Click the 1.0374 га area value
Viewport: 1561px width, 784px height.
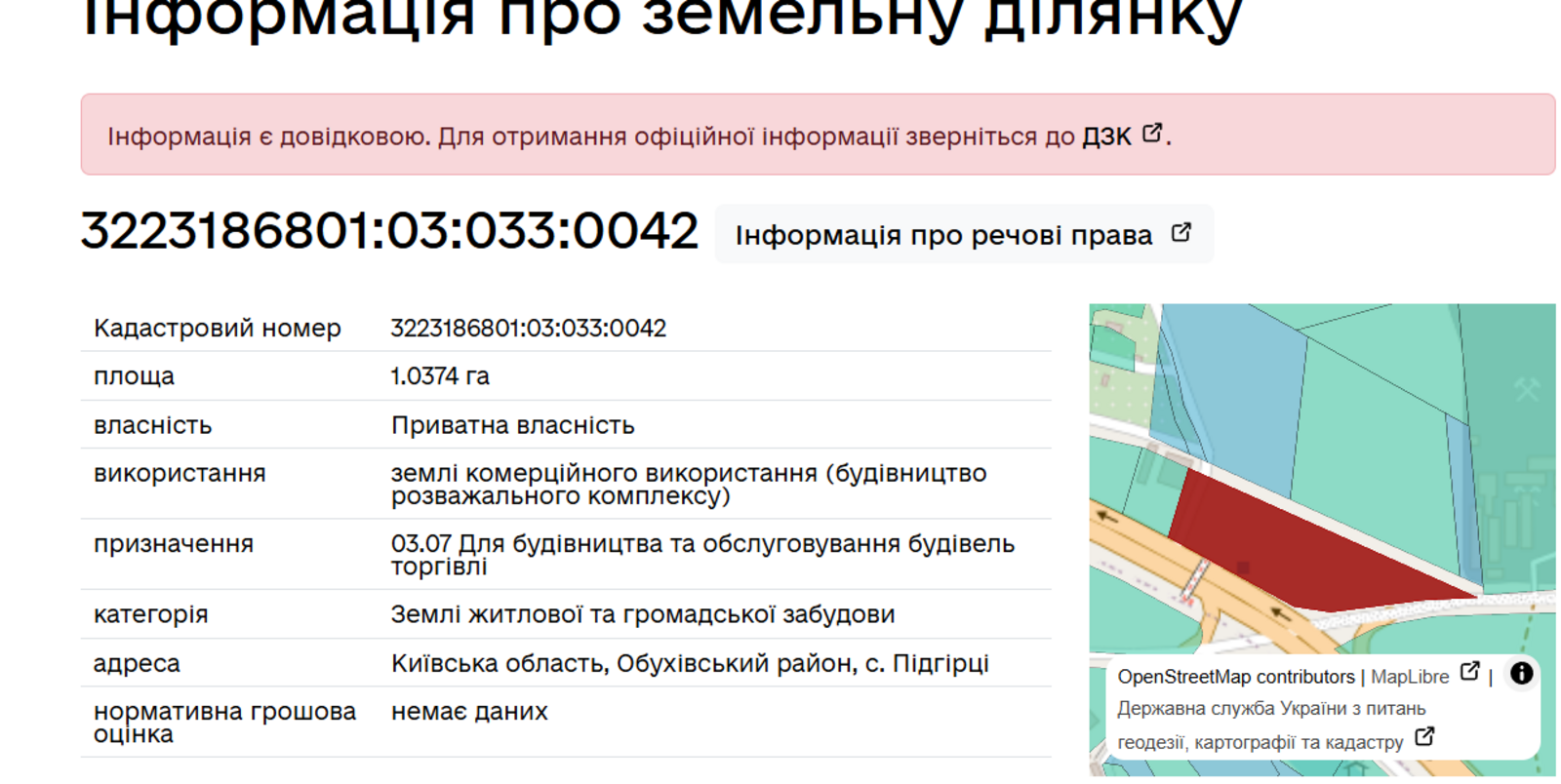pyautogui.click(x=440, y=376)
